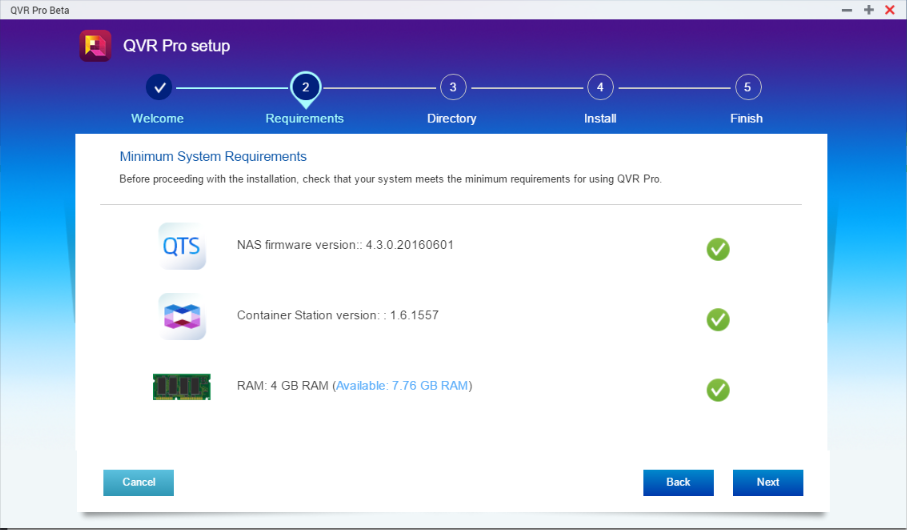Click the step 4 circle
Viewport: 907px width, 530px height.
(x=600, y=87)
